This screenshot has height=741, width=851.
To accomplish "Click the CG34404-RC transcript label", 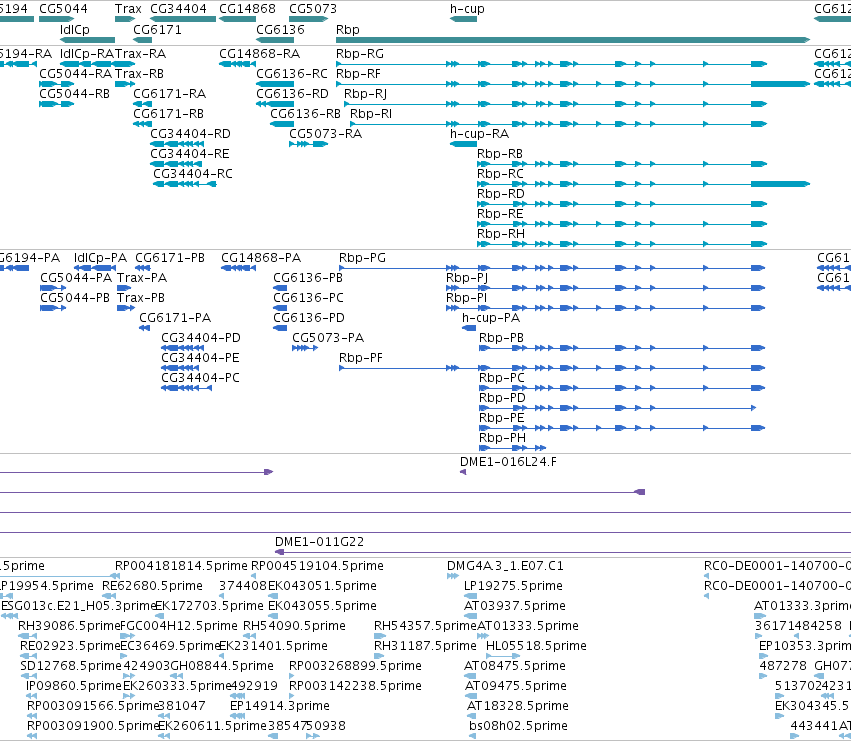I will [193, 174].
